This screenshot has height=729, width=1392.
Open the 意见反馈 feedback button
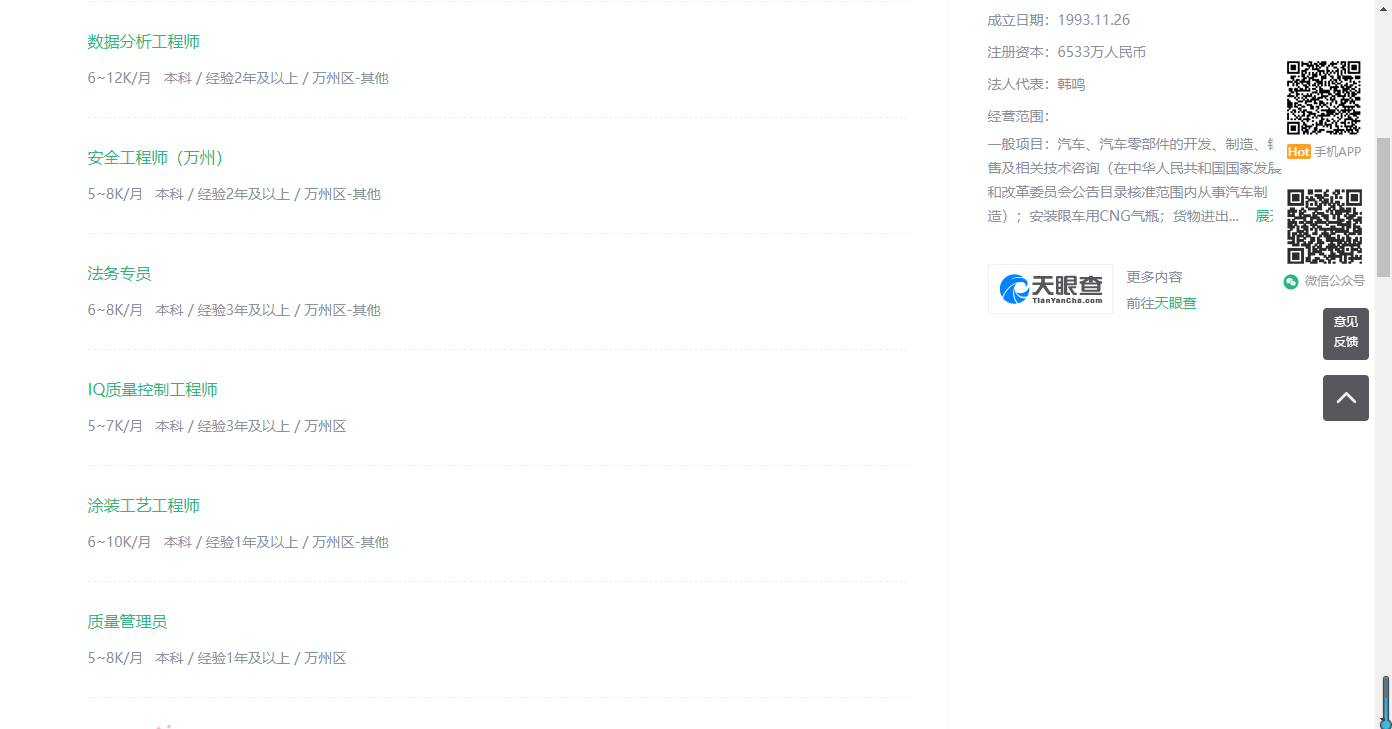point(1345,334)
